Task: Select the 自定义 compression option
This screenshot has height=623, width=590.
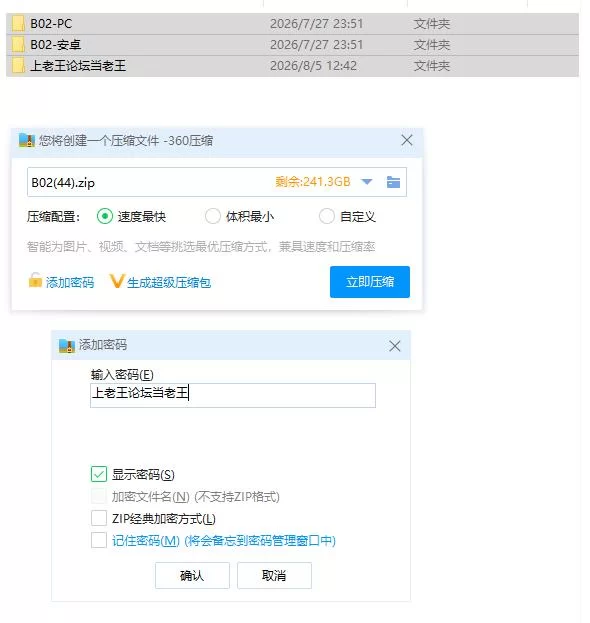Action: [x=327, y=217]
